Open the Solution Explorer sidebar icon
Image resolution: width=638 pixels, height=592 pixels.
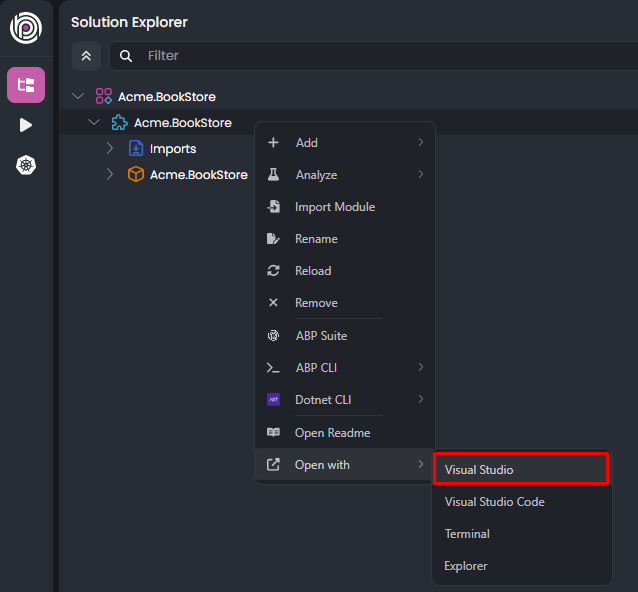[x=26, y=85]
